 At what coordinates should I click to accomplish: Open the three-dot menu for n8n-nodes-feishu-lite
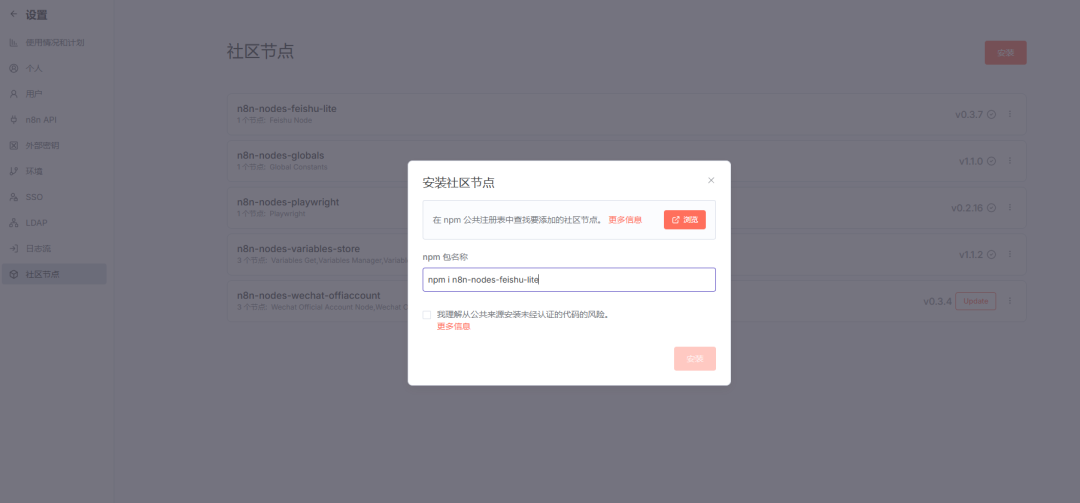1010,115
